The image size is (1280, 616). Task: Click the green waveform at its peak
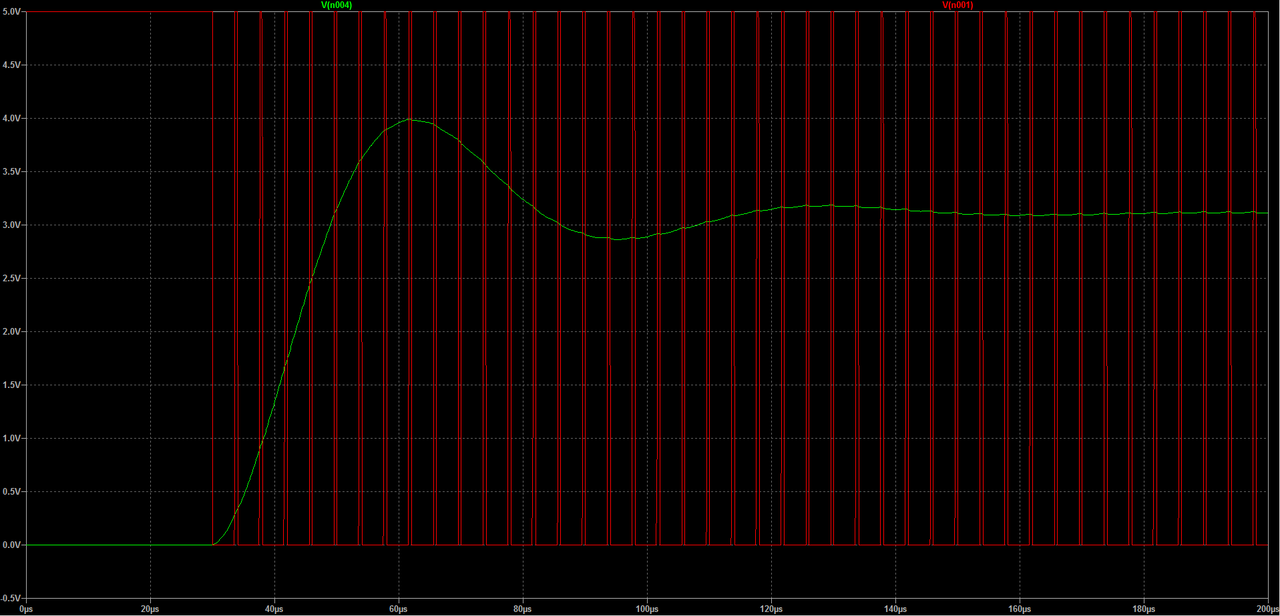[410, 119]
